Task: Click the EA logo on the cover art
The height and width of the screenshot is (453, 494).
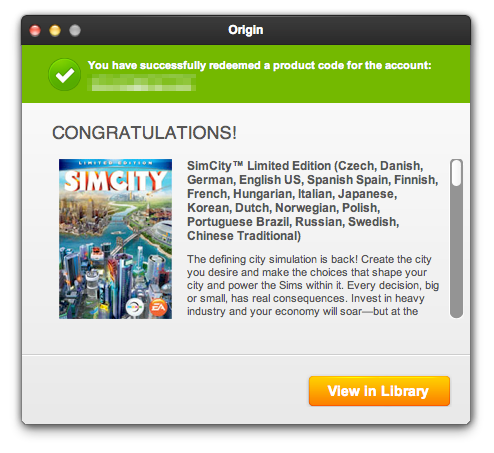Action: coord(158,307)
